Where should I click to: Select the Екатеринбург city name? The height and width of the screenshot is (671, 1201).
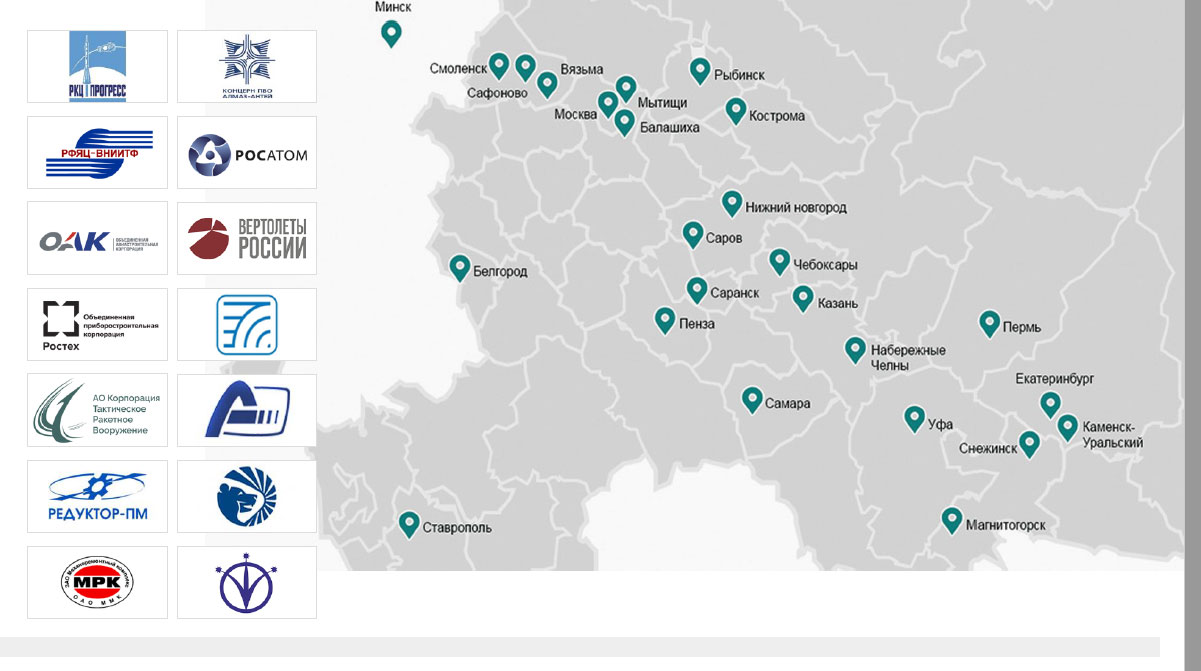pyautogui.click(x=1055, y=379)
